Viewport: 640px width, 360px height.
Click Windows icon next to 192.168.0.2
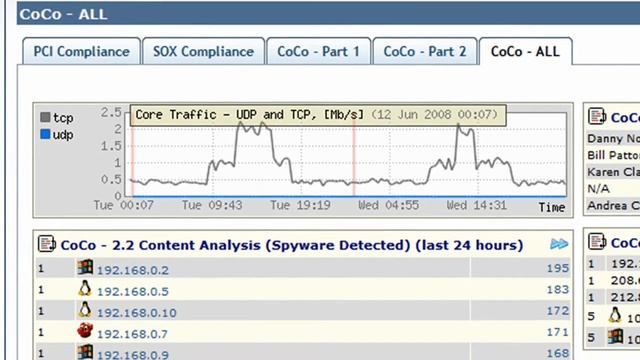pyautogui.click(x=85, y=268)
